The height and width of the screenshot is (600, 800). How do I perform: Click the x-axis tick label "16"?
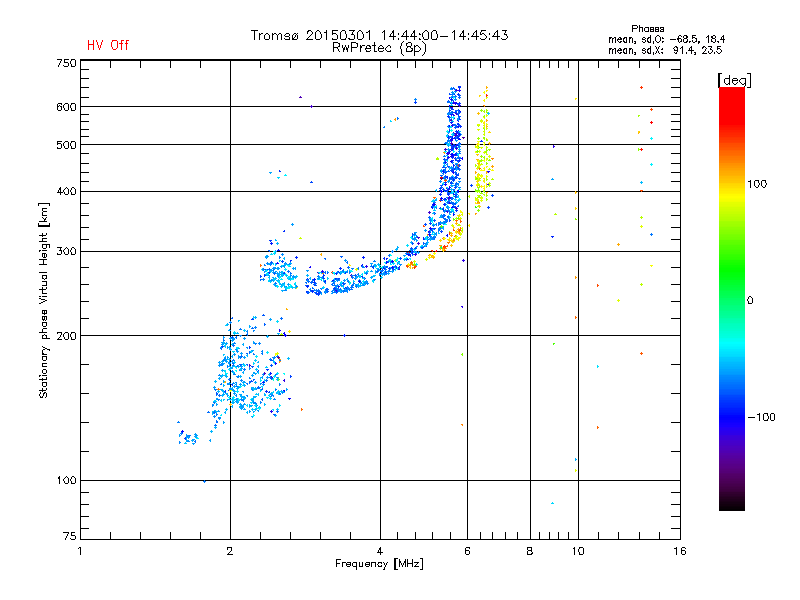pos(680,551)
